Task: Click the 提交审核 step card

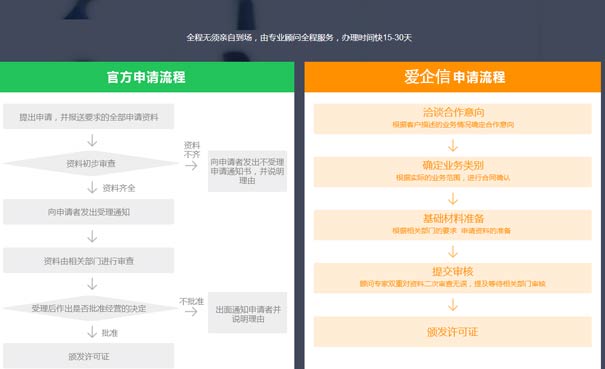Action: click(x=453, y=278)
